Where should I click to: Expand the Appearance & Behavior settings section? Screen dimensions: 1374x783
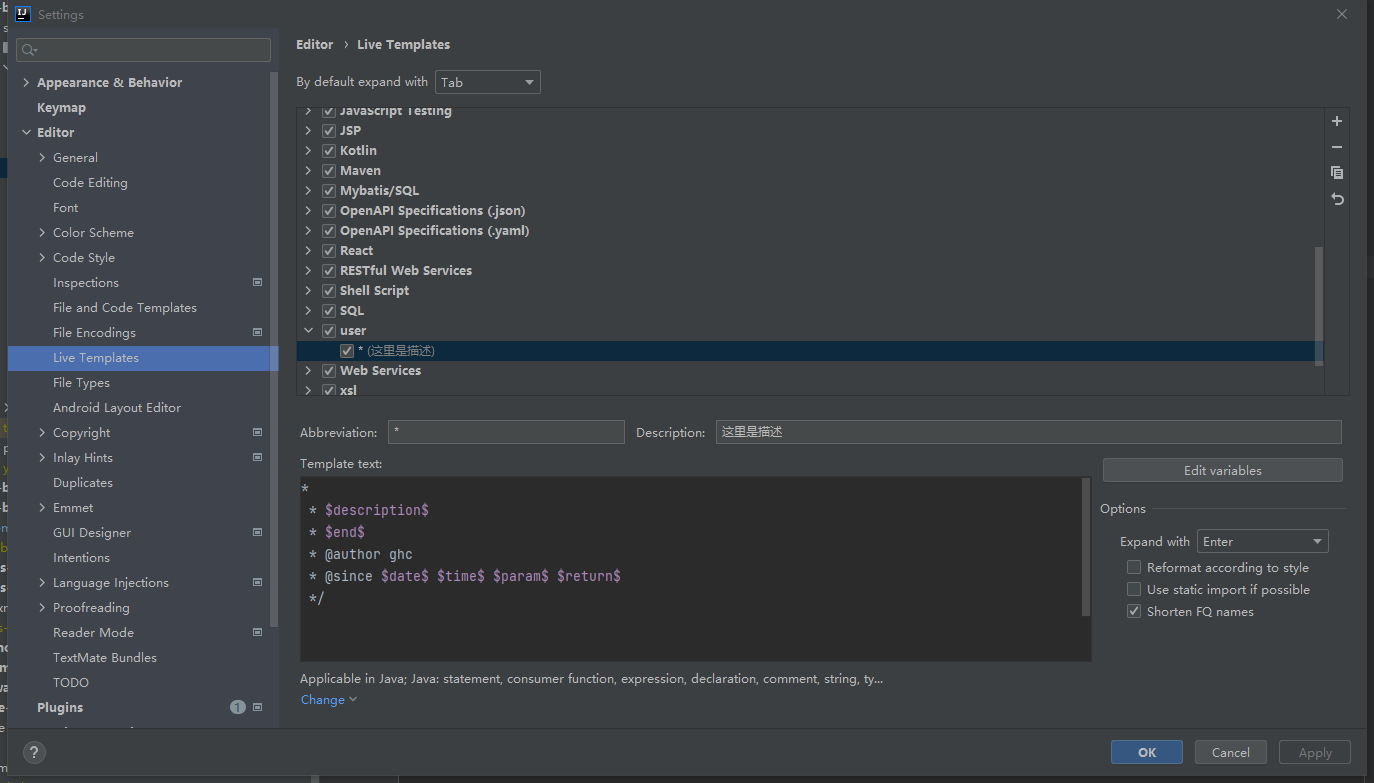coord(26,82)
